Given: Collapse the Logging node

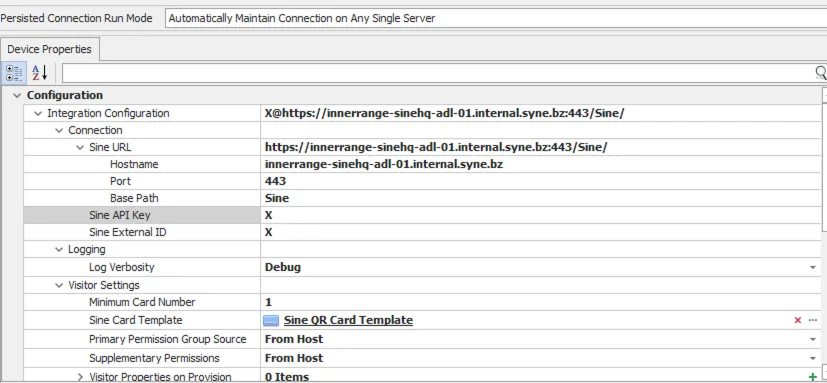Looking at the screenshot, I should pyautogui.click(x=59, y=250).
